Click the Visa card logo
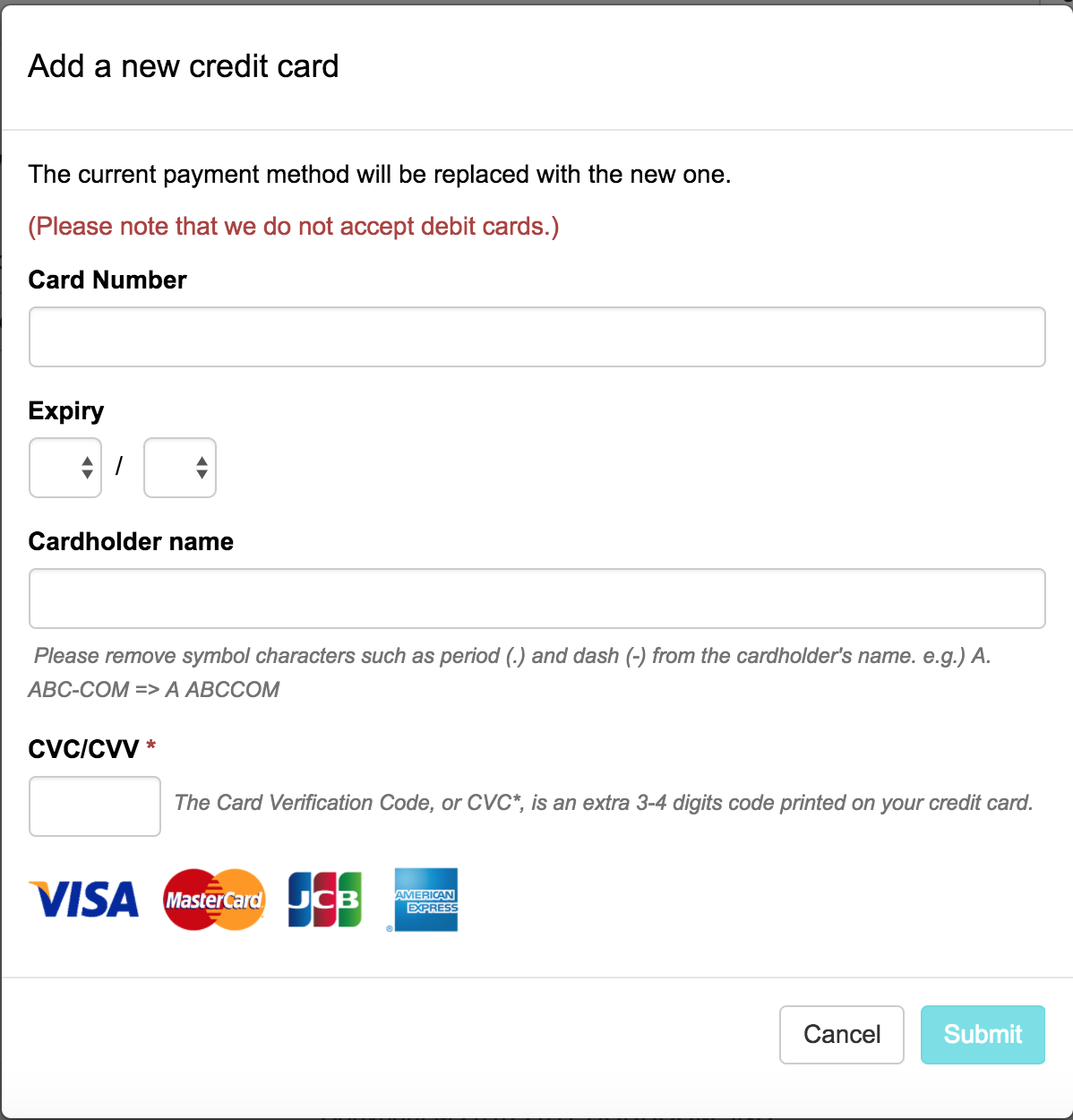 point(84,900)
